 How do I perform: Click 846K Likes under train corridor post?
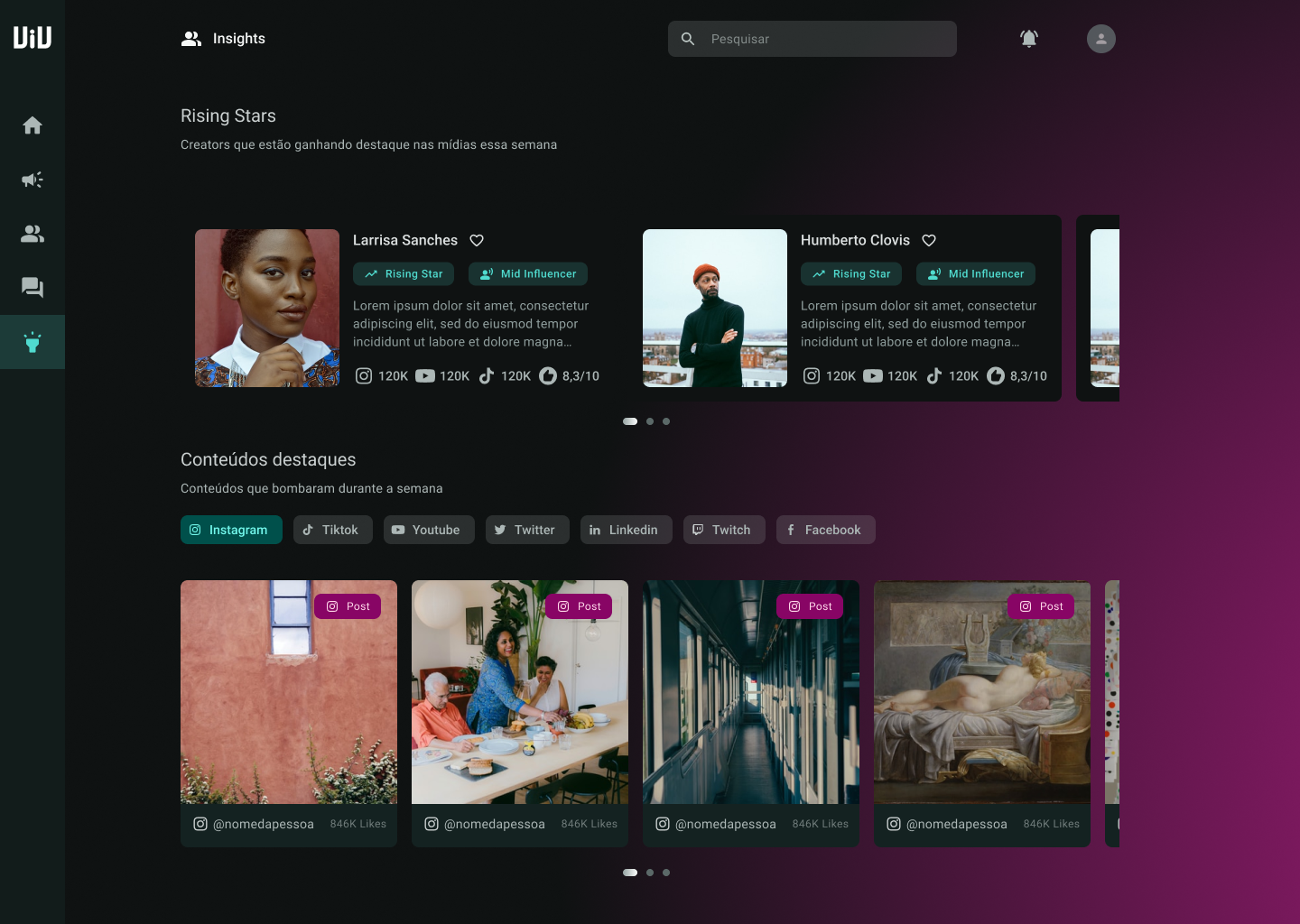pos(821,824)
